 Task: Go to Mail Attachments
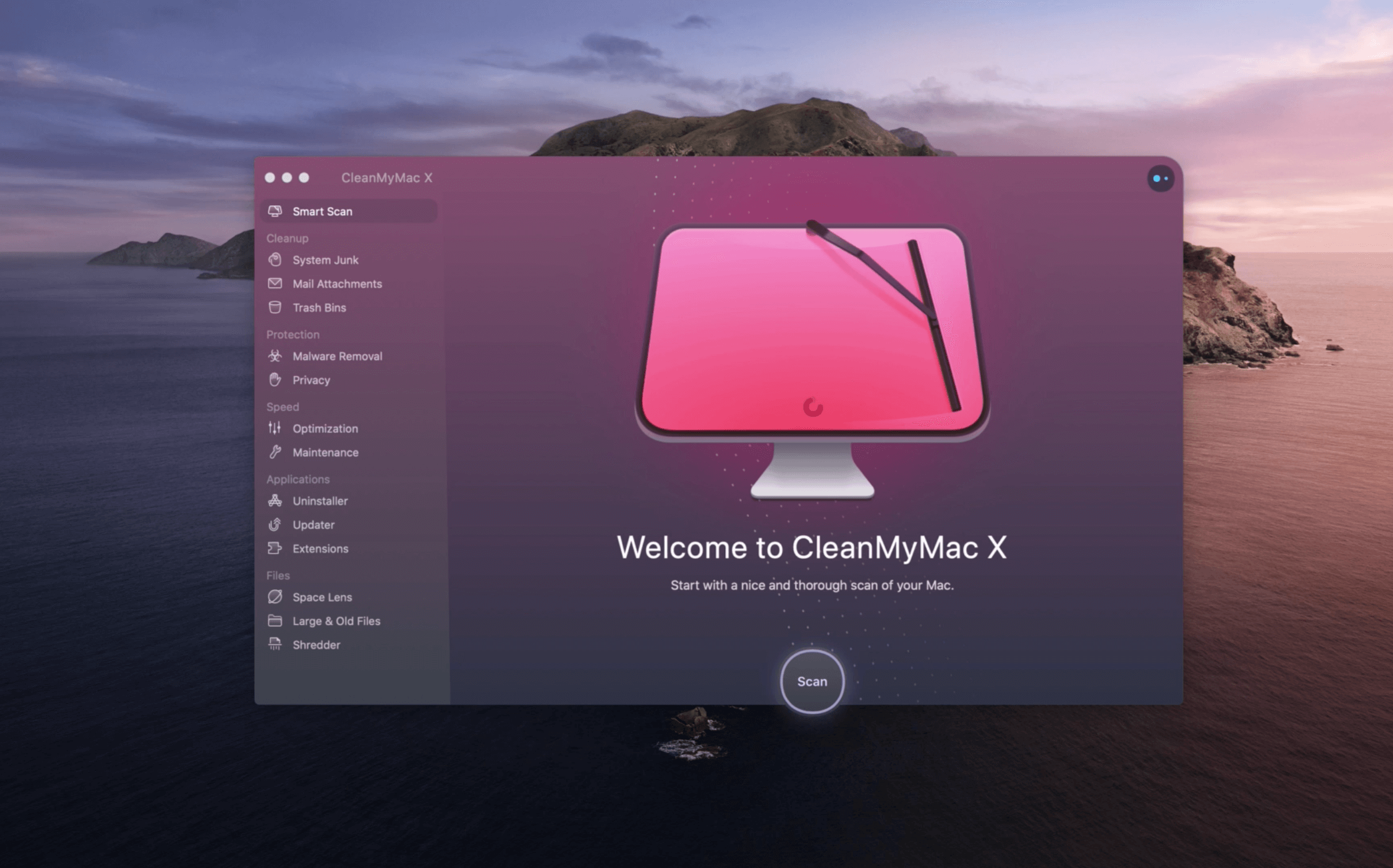pos(349,283)
